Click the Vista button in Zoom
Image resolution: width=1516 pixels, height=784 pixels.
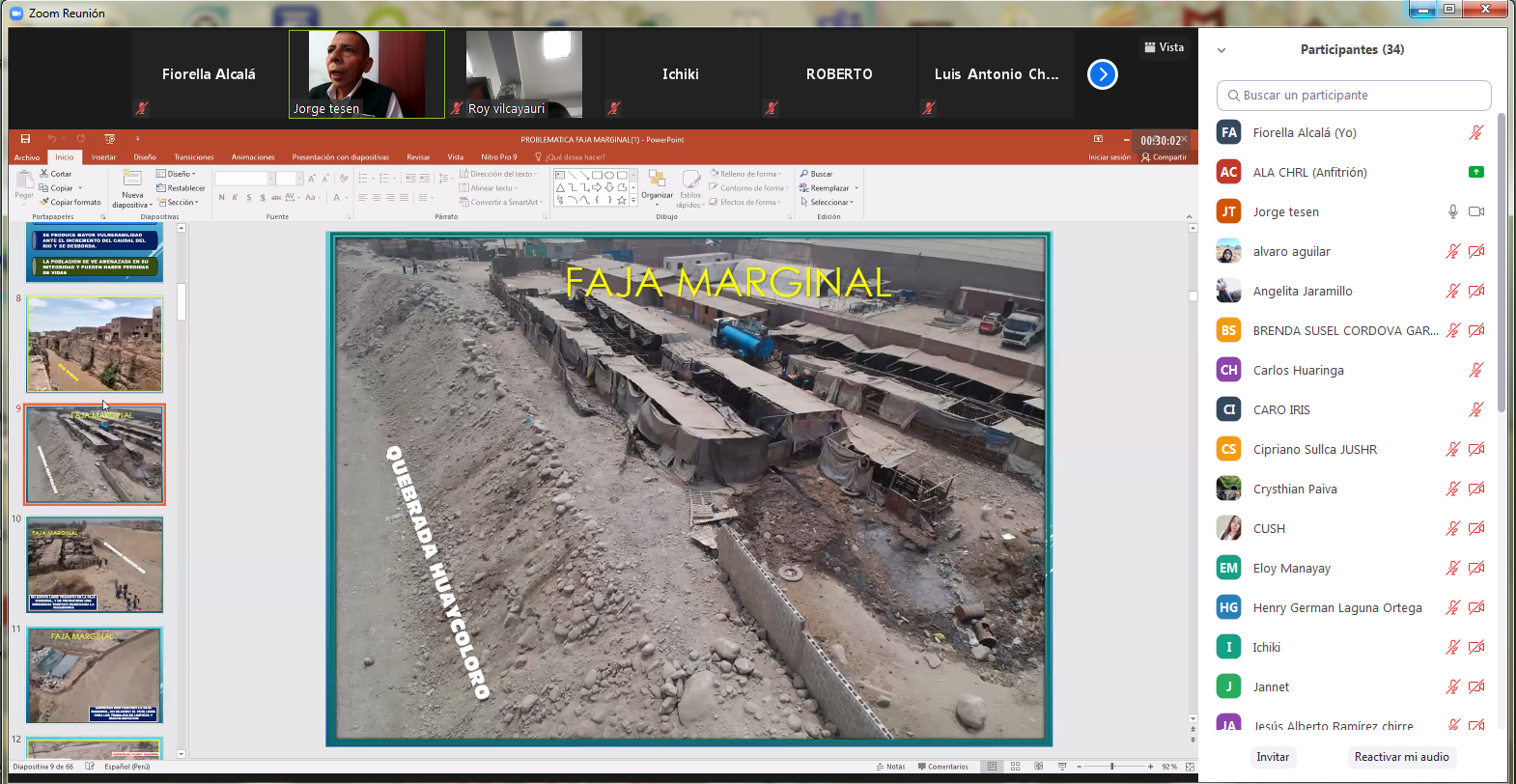(1164, 47)
